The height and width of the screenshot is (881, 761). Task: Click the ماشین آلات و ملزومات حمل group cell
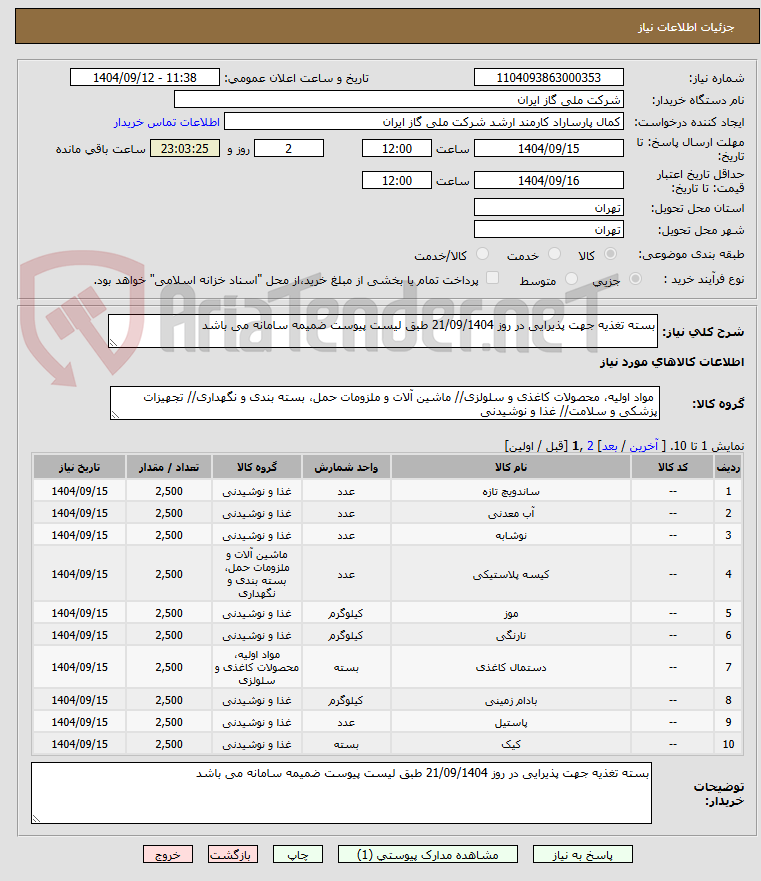(257, 574)
